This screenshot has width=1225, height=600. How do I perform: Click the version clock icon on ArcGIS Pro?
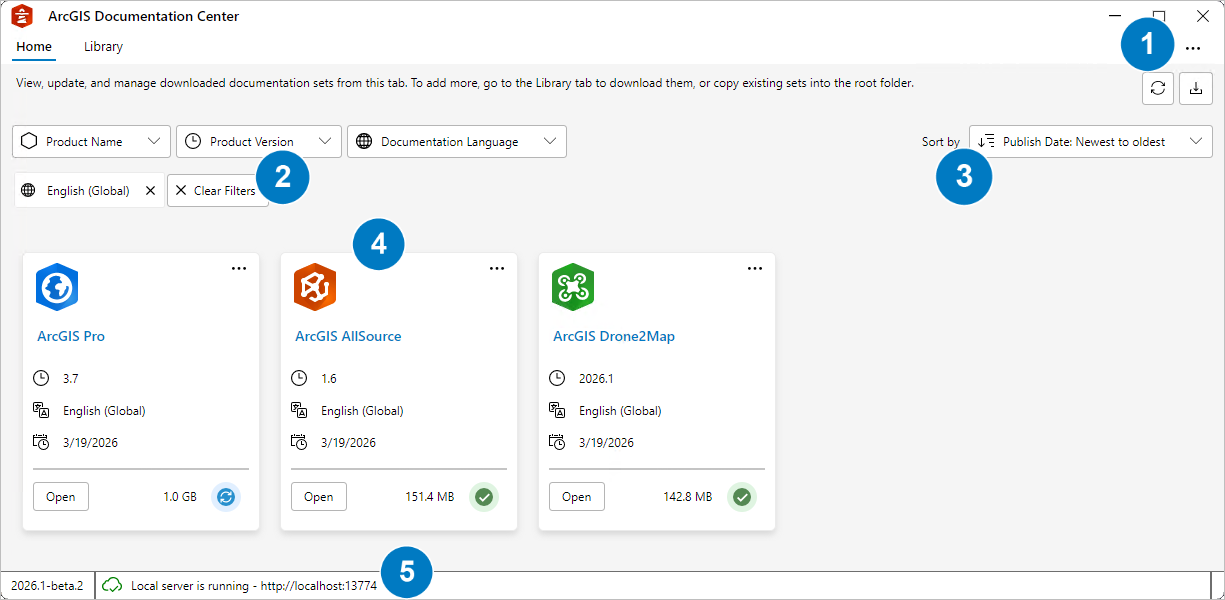41,378
